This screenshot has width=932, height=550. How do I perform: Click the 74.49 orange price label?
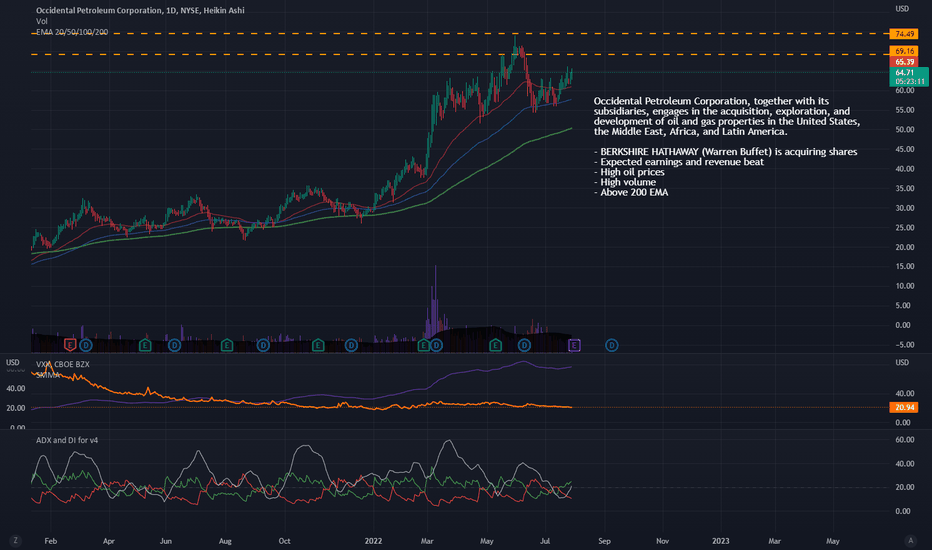(904, 34)
